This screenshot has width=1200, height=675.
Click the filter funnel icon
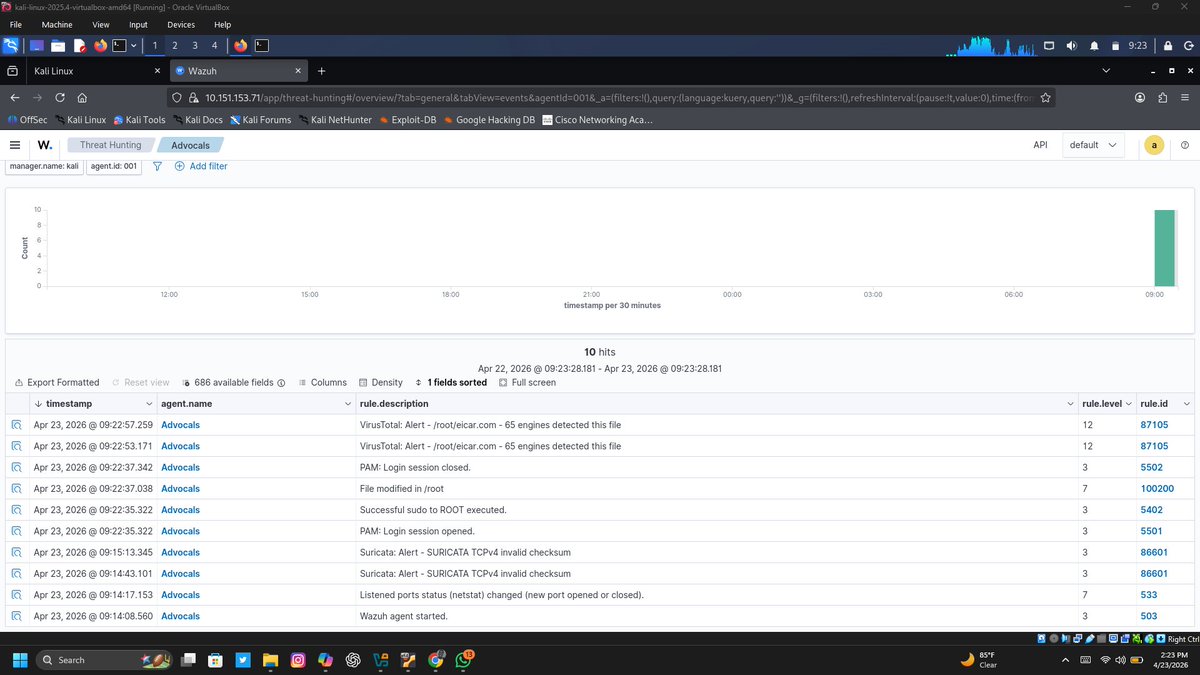(x=157, y=166)
